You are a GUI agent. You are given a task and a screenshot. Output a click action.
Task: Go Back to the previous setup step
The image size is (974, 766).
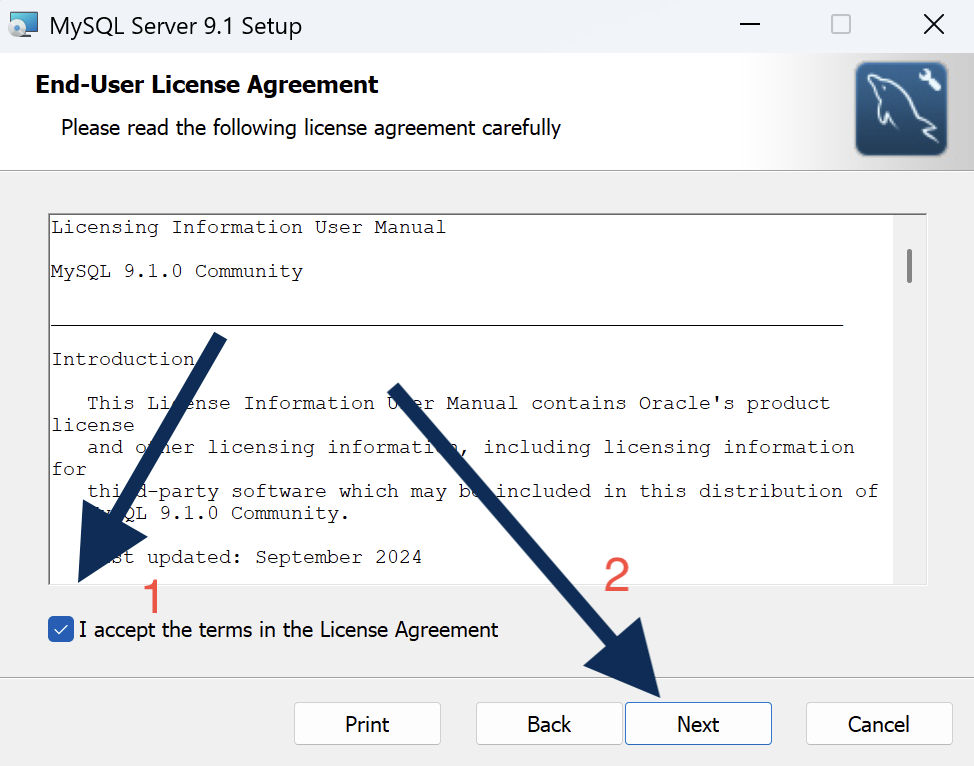[x=549, y=724]
